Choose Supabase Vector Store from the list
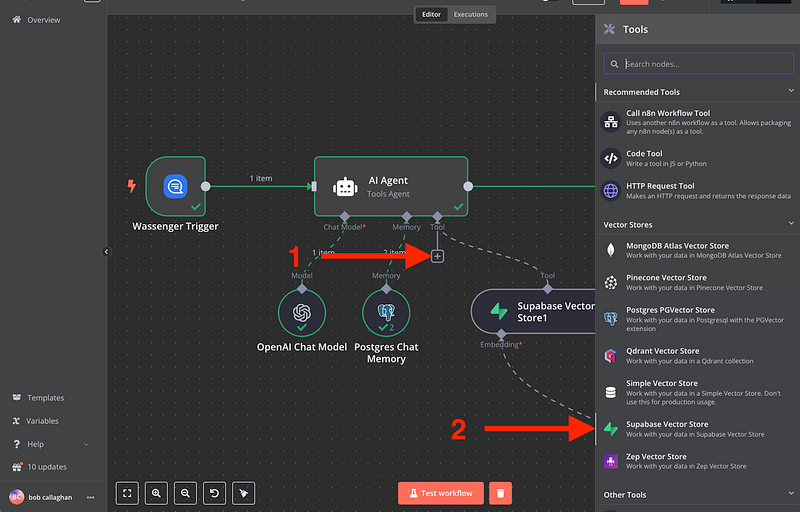800x512 pixels. [695, 429]
